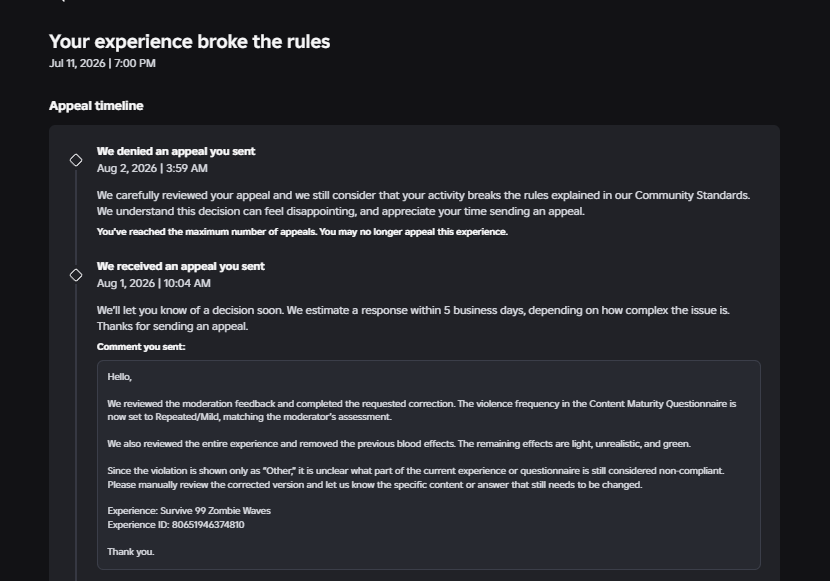Screen dimensions: 830x581
Task: Click the paragraph mentioning the Content Maturity Questionnaire
Action: [x=422, y=410]
